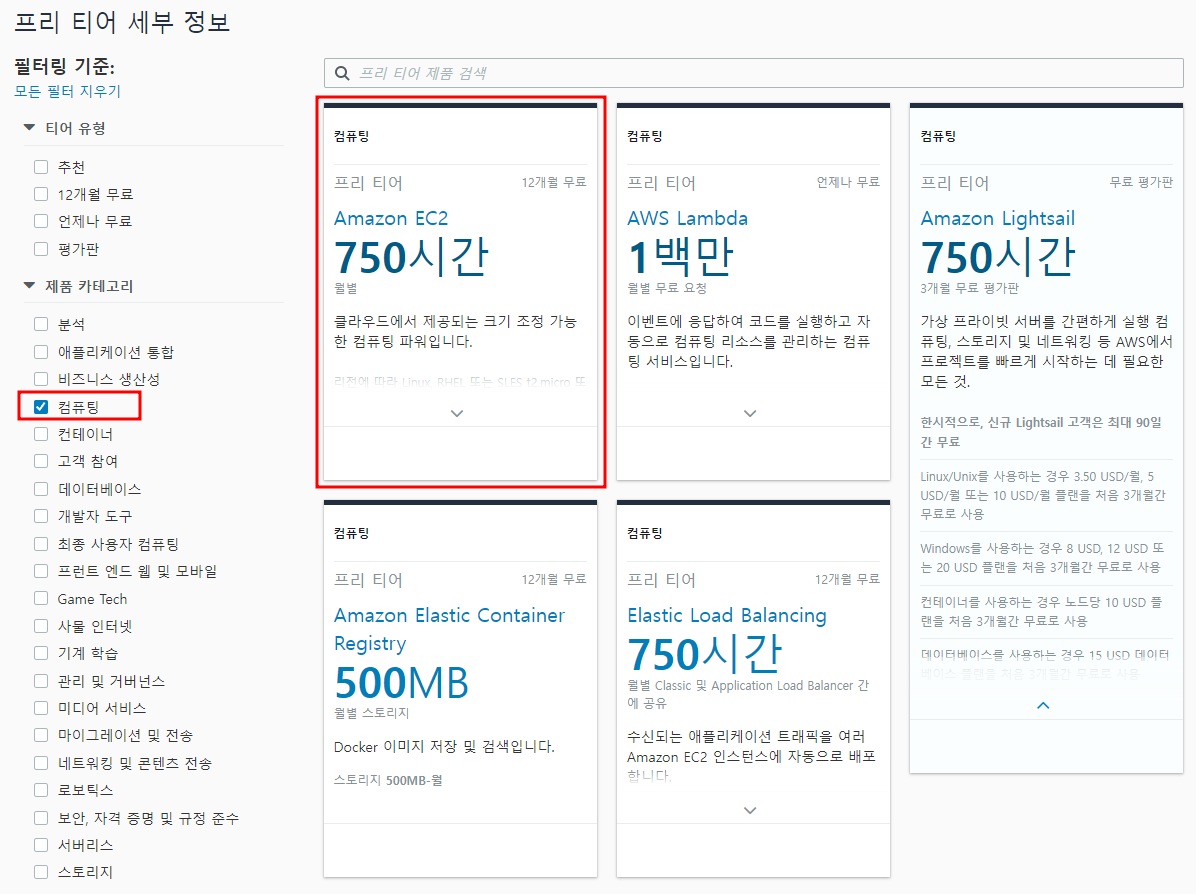Open the Amazon Elastic Container Registry link
The width and height of the screenshot is (1196, 894).
(x=449, y=629)
